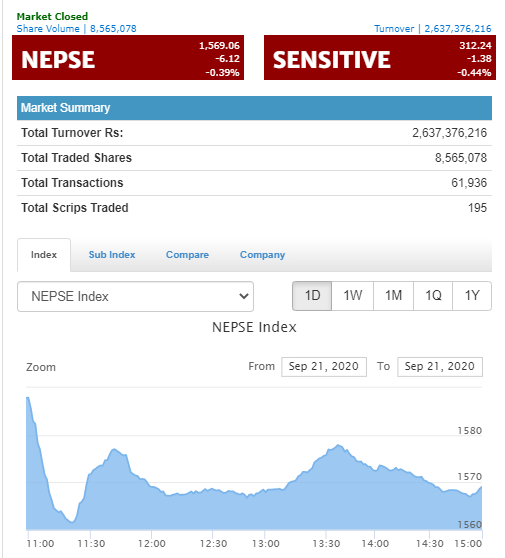
Task: Select the 1D range toggle
Action: coord(312,296)
